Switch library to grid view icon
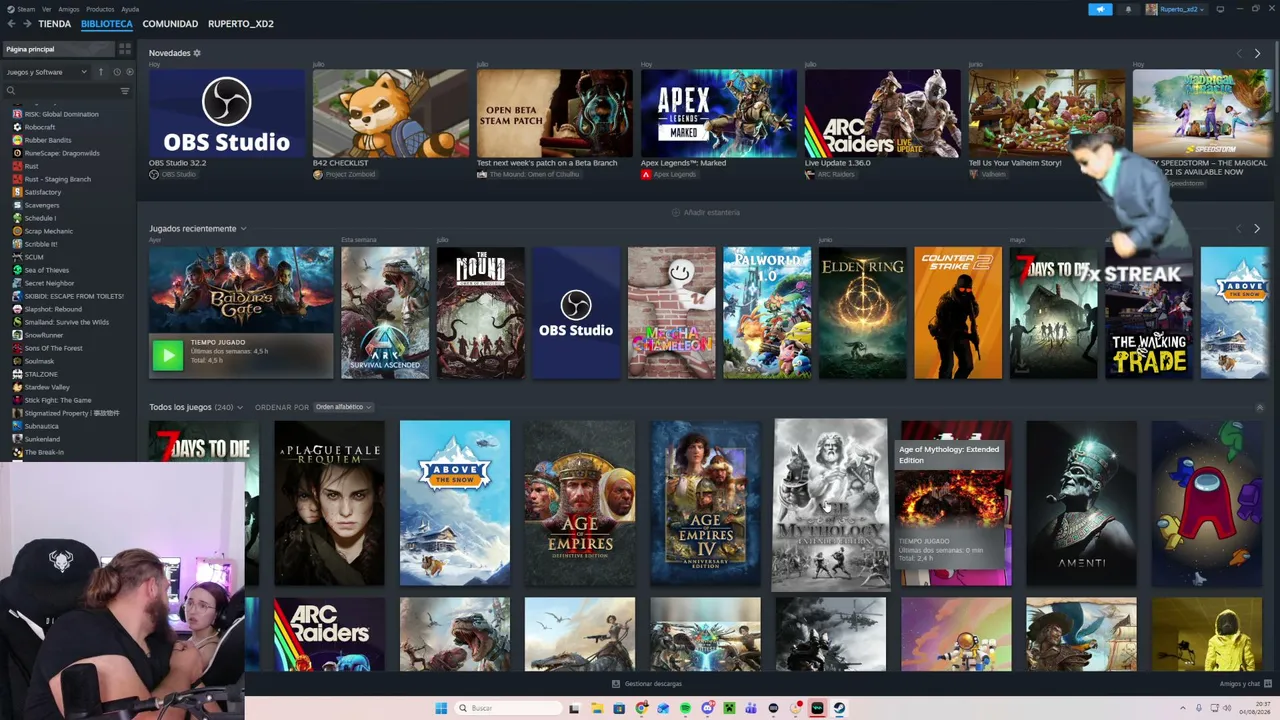 (x=125, y=49)
